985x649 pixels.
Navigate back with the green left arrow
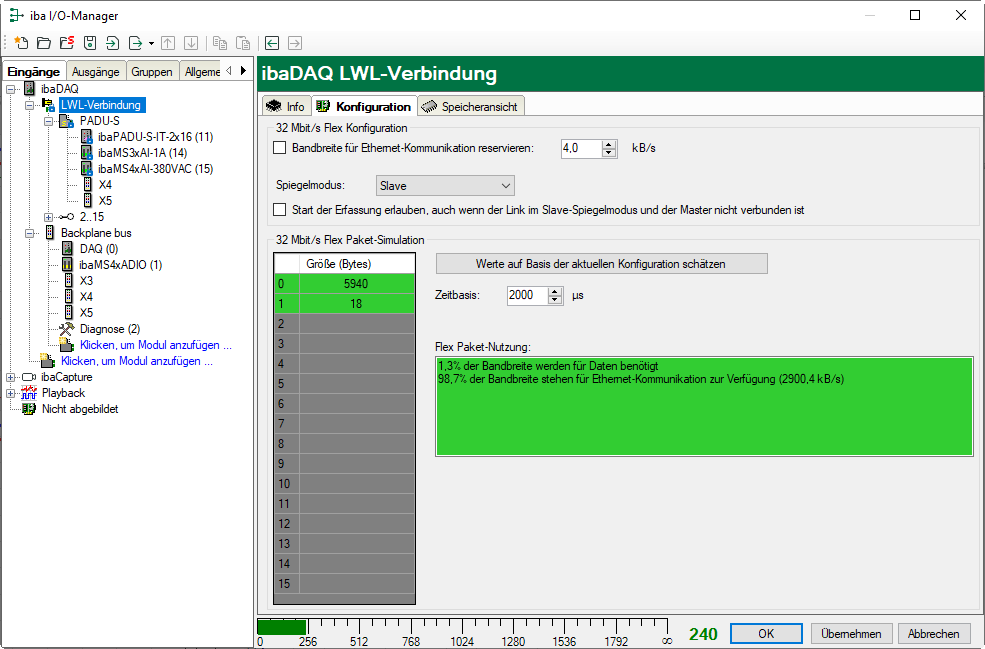point(272,43)
